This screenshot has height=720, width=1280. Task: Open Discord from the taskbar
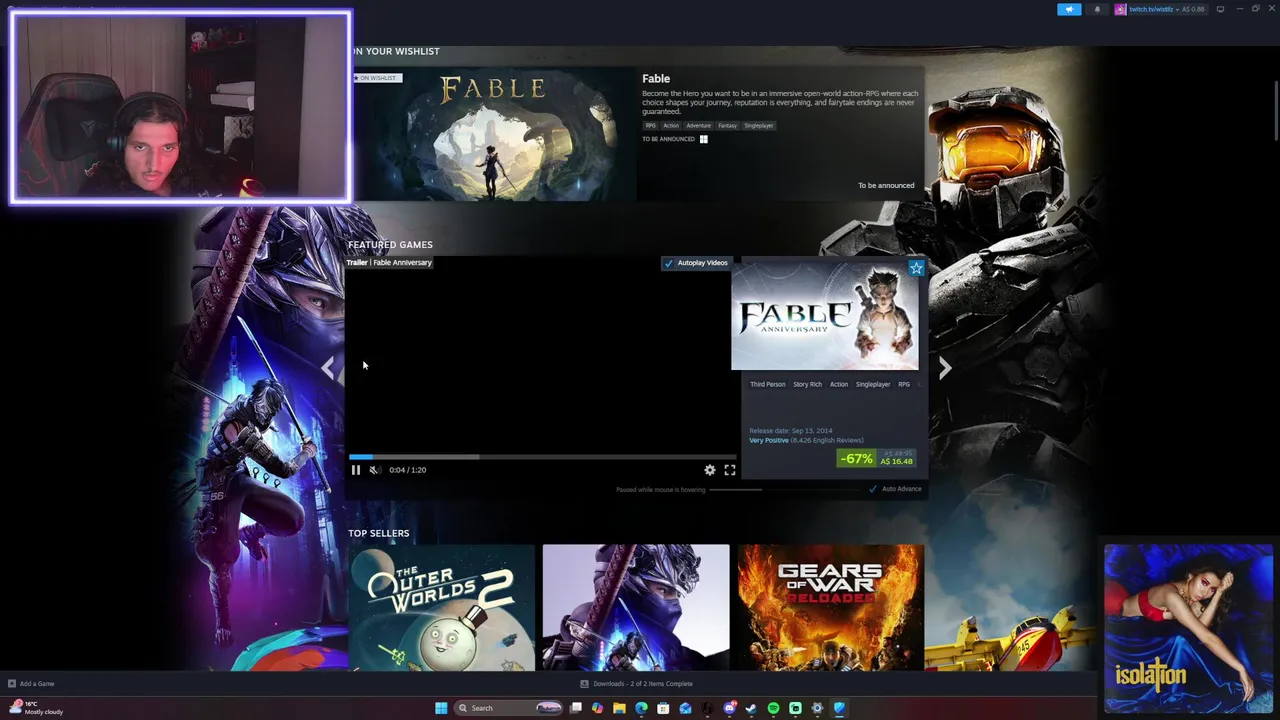click(729, 708)
